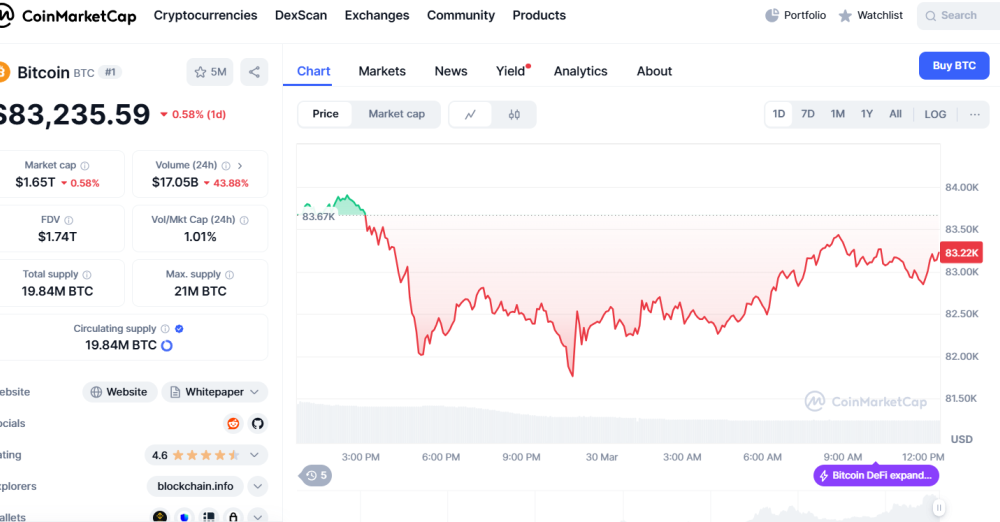Image resolution: width=1000 pixels, height=522 pixels.
Task: Click the mini chart range pause handle
Action: point(938,508)
